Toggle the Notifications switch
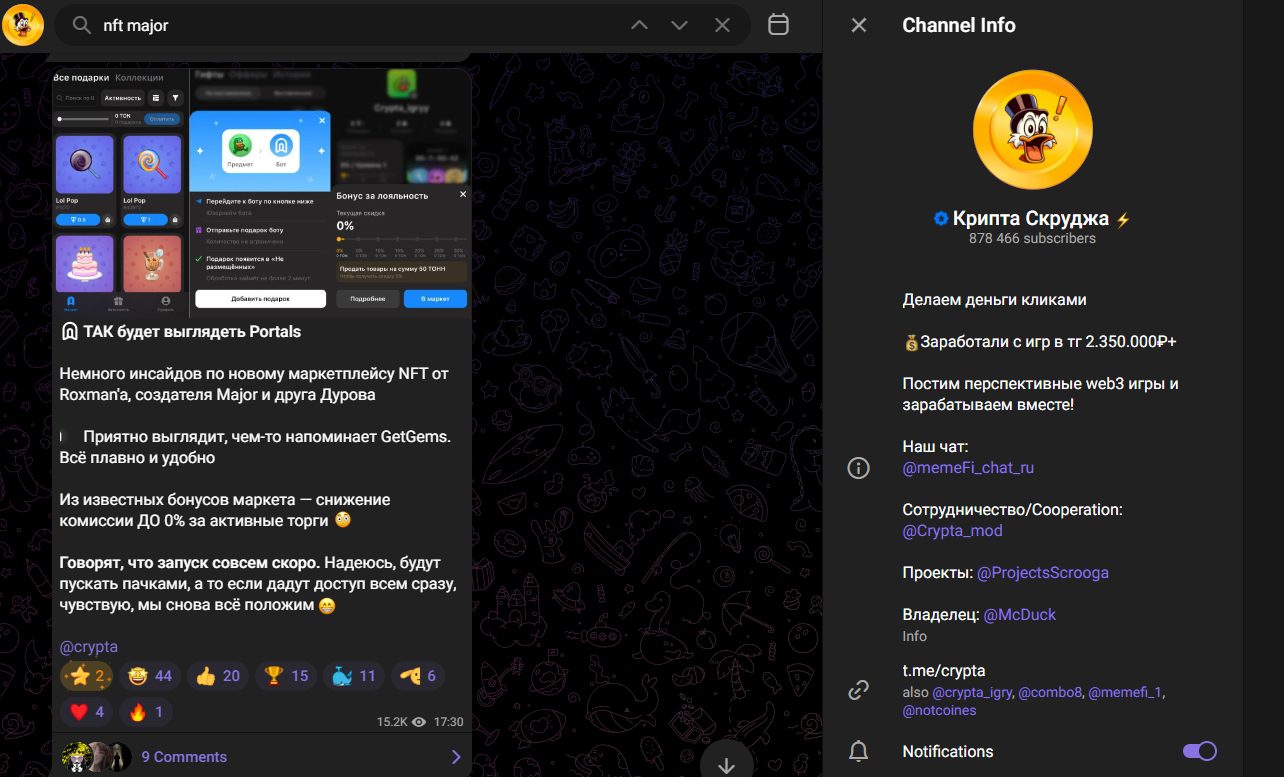 pos(1199,751)
